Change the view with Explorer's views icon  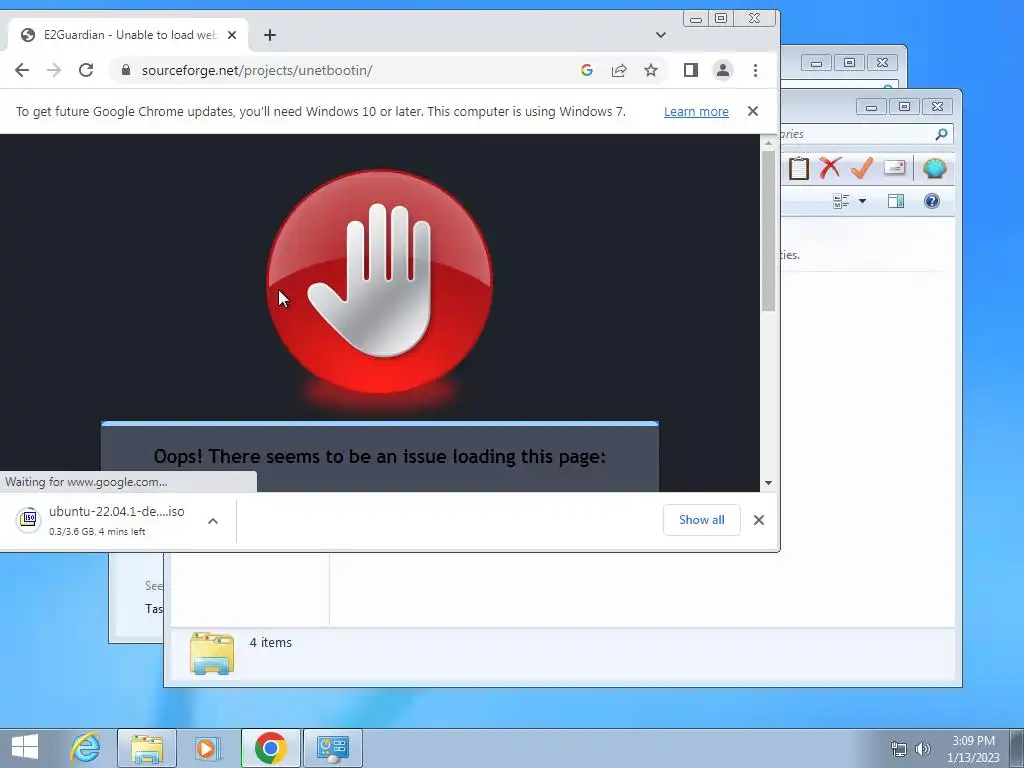(x=841, y=201)
